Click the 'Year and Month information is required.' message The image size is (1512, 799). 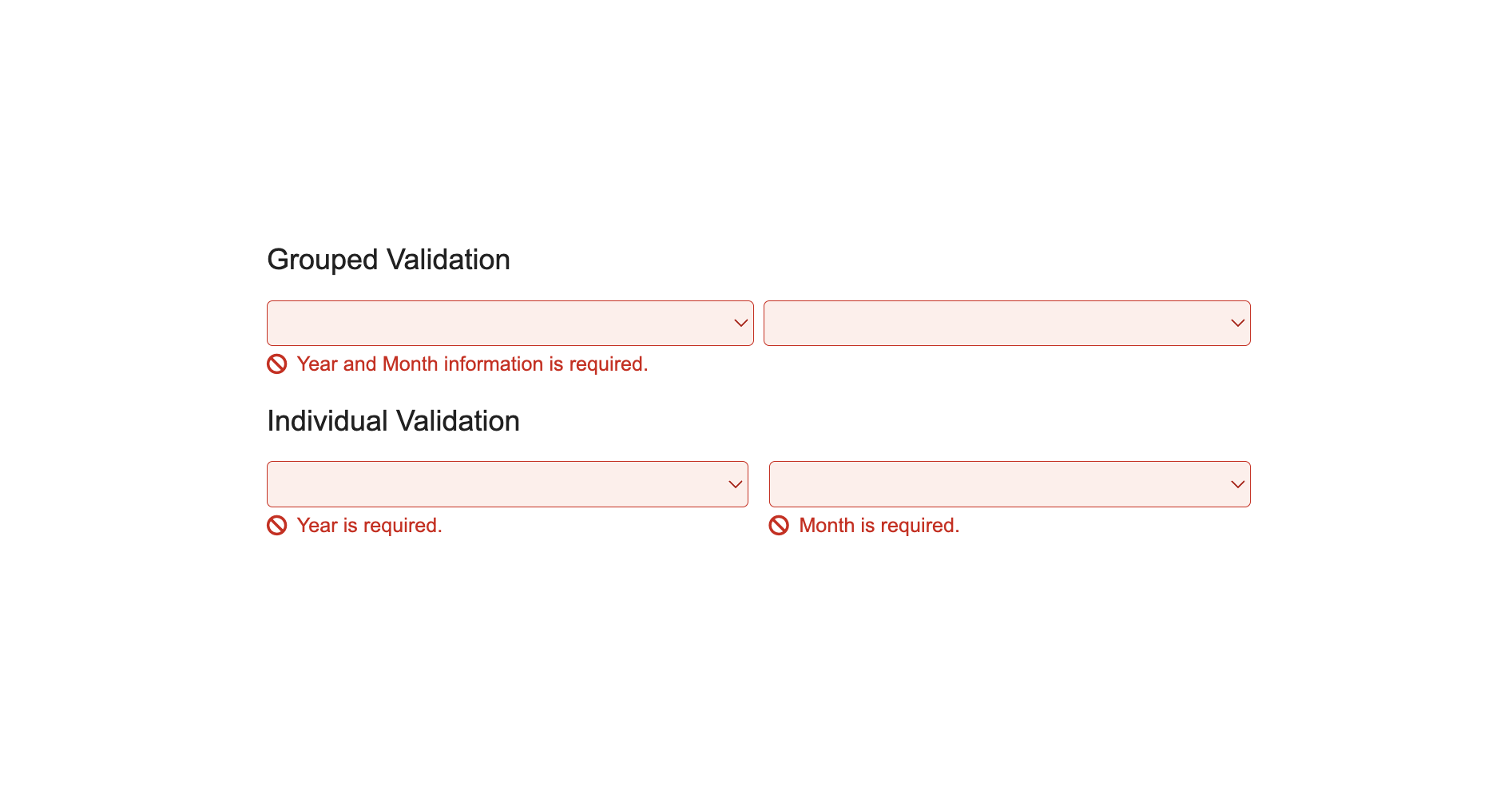point(472,364)
